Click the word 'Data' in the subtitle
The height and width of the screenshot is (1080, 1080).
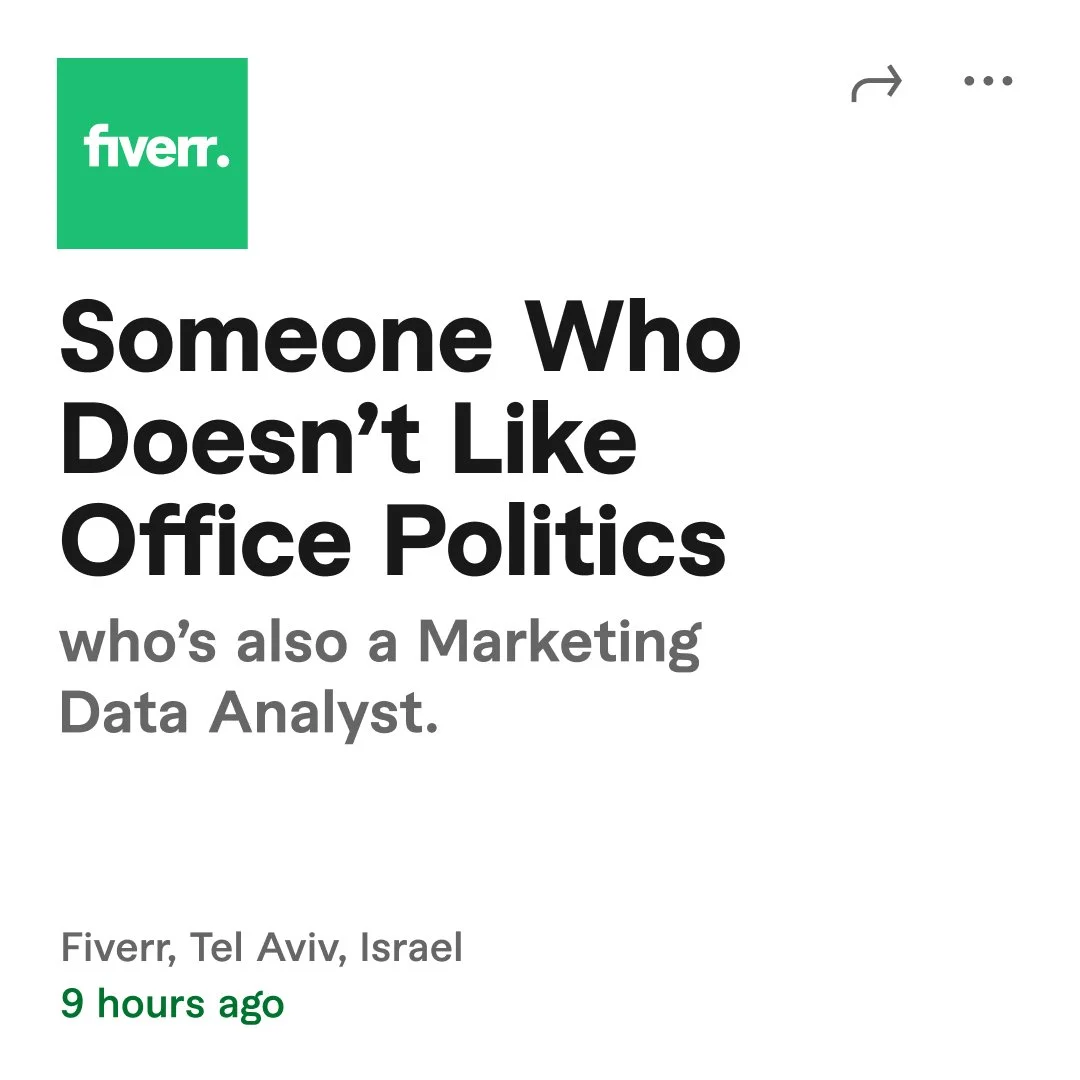(x=125, y=712)
